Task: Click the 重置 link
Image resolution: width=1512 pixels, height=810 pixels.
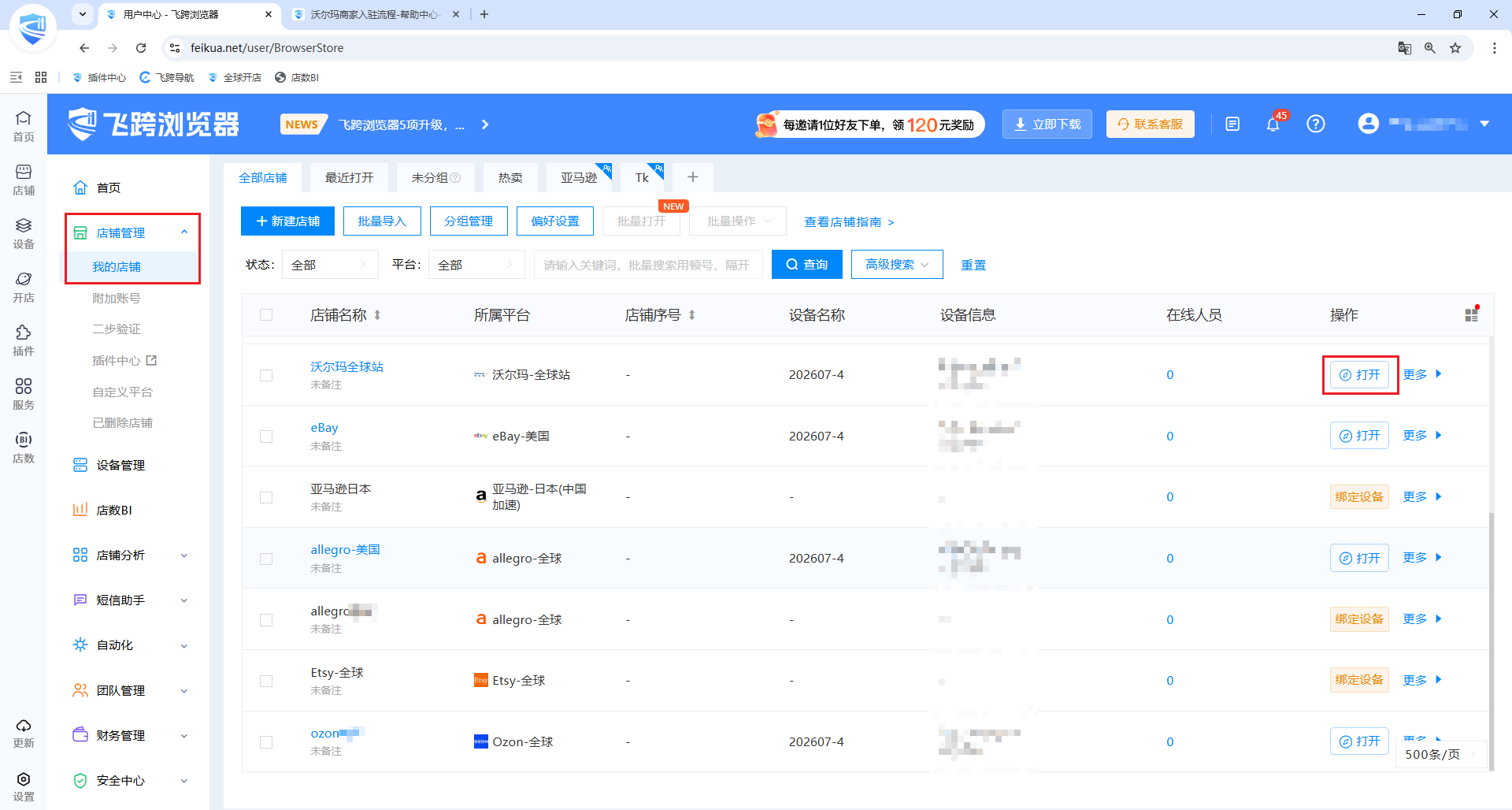Action: (973, 266)
